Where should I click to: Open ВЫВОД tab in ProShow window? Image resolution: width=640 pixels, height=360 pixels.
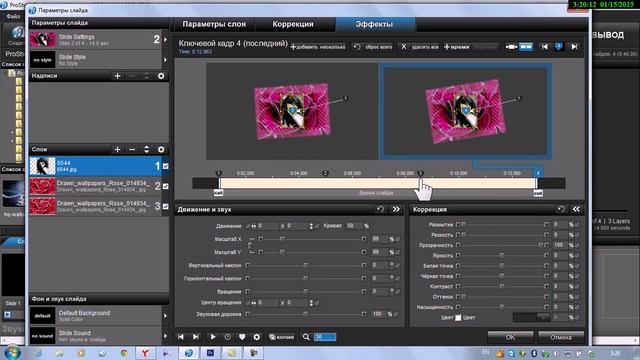(x=608, y=35)
